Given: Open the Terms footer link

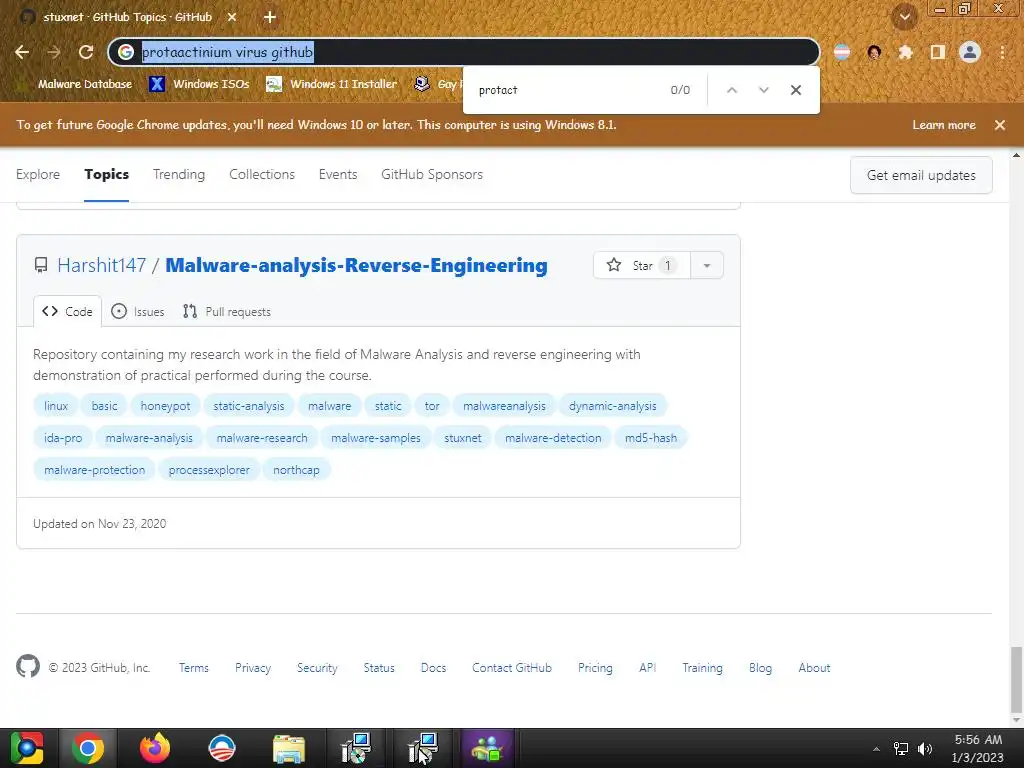Looking at the screenshot, I should tap(193, 667).
